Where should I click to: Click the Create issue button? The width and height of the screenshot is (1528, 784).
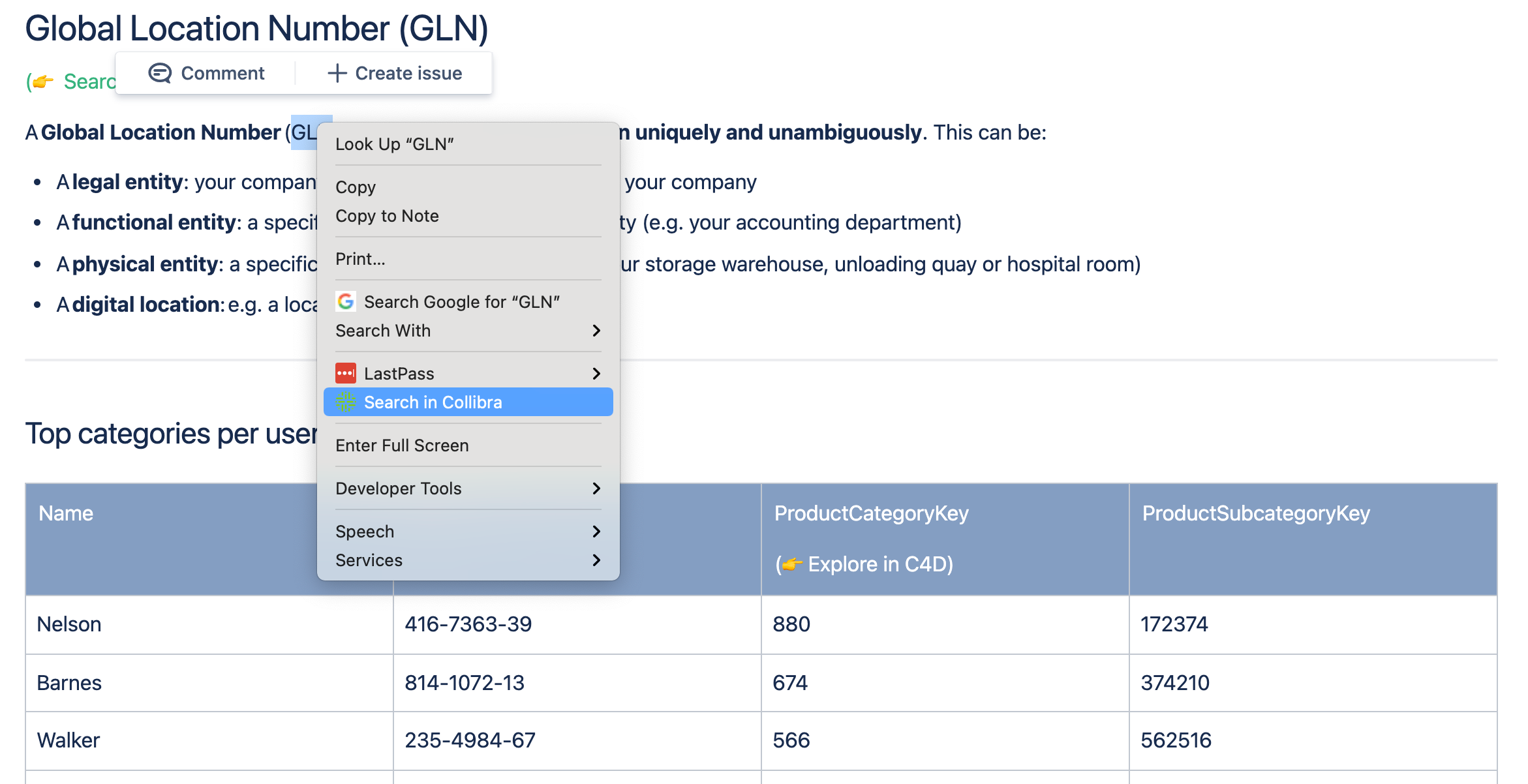coord(395,72)
